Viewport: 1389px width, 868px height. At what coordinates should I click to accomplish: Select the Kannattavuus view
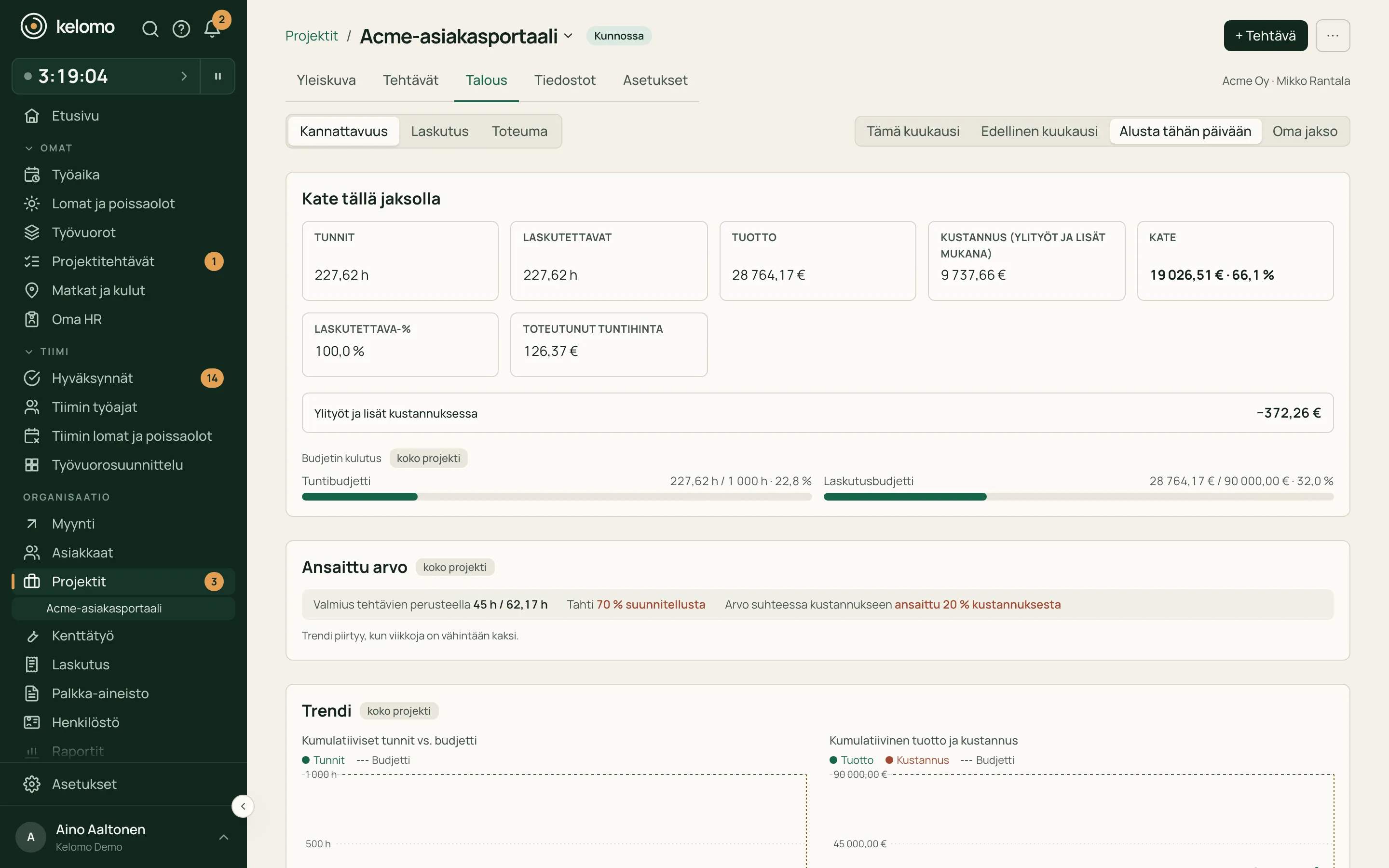(x=343, y=131)
